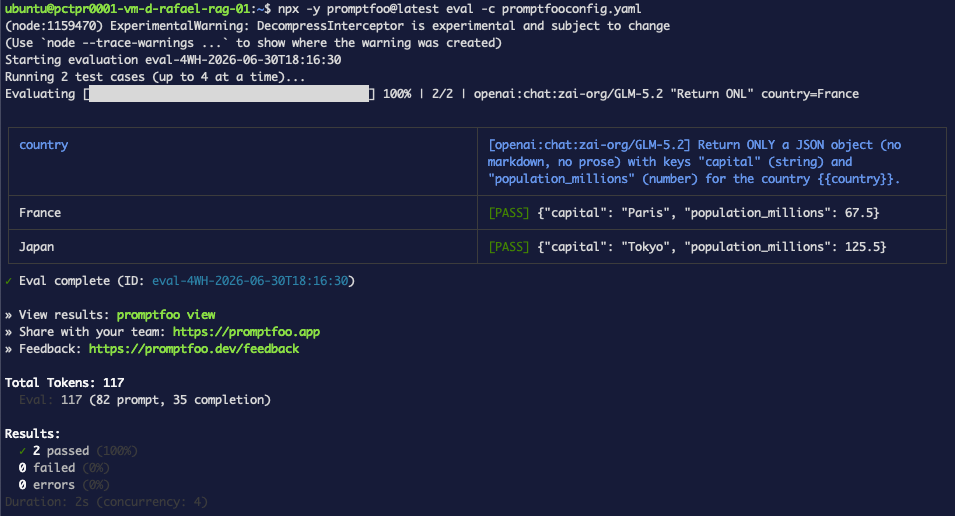Viewport: 955px width, 516px height.
Task: Click the '117 (82 prompt, 35 completion)' line
Action: click(x=166, y=400)
